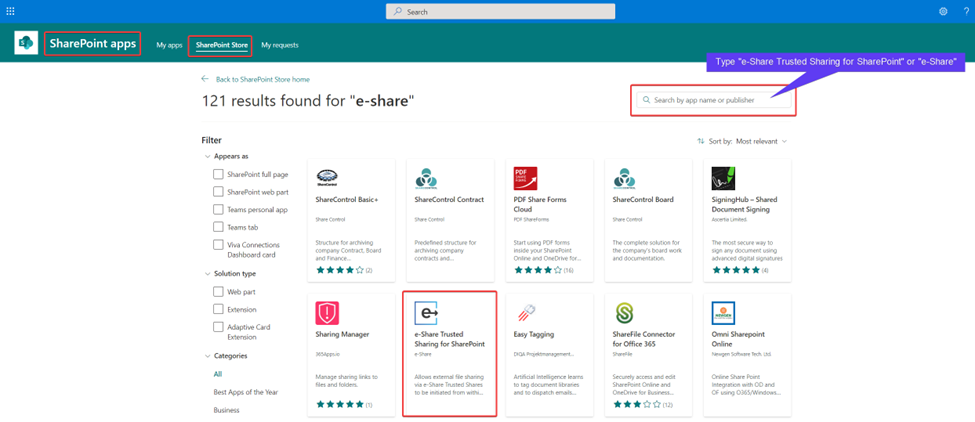Open SigningHub – Shared Document Signing title
975x422 pixels.
(744, 204)
